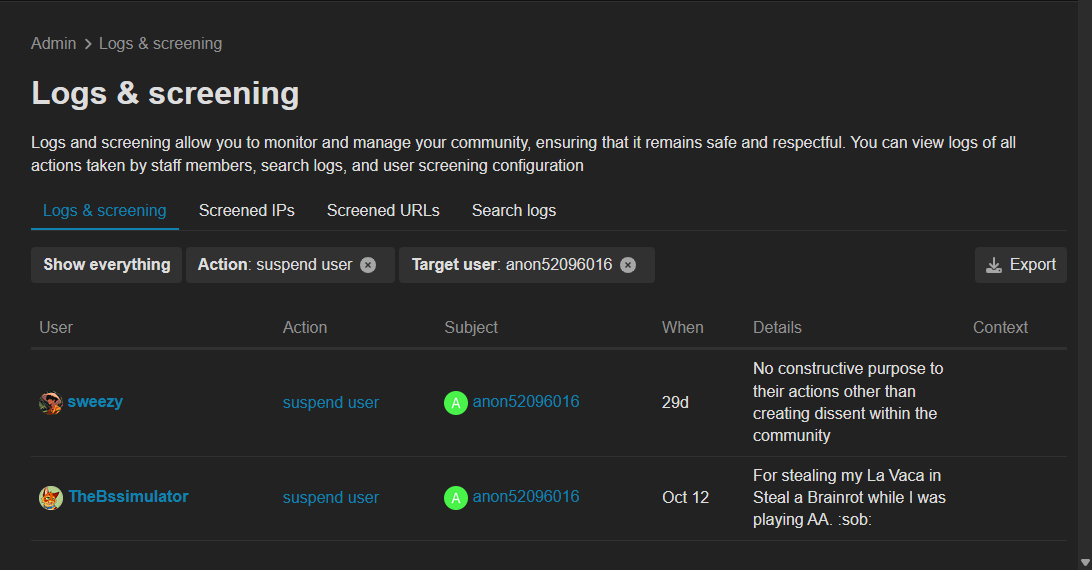The width and height of the screenshot is (1092, 570).
Task: Switch to the Screened URLs tab
Action: point(383,211)
